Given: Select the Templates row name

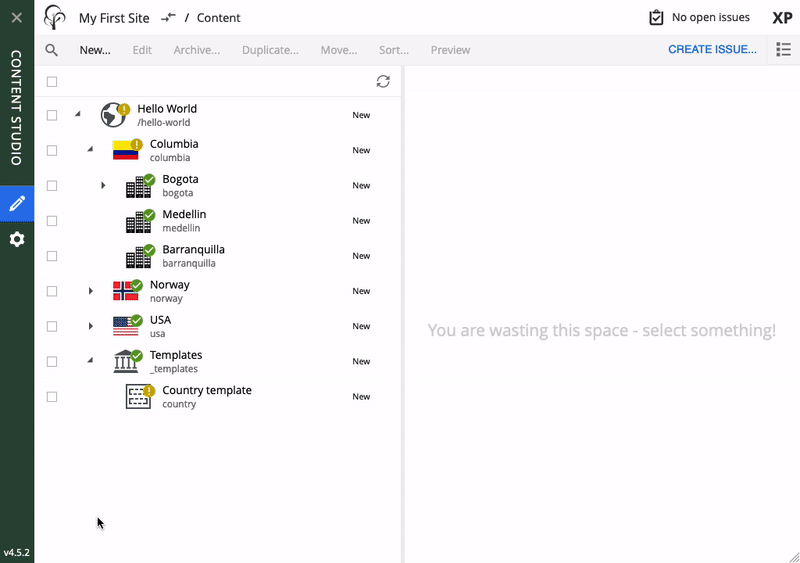Looking at the screenshot, I should point(176,355).
